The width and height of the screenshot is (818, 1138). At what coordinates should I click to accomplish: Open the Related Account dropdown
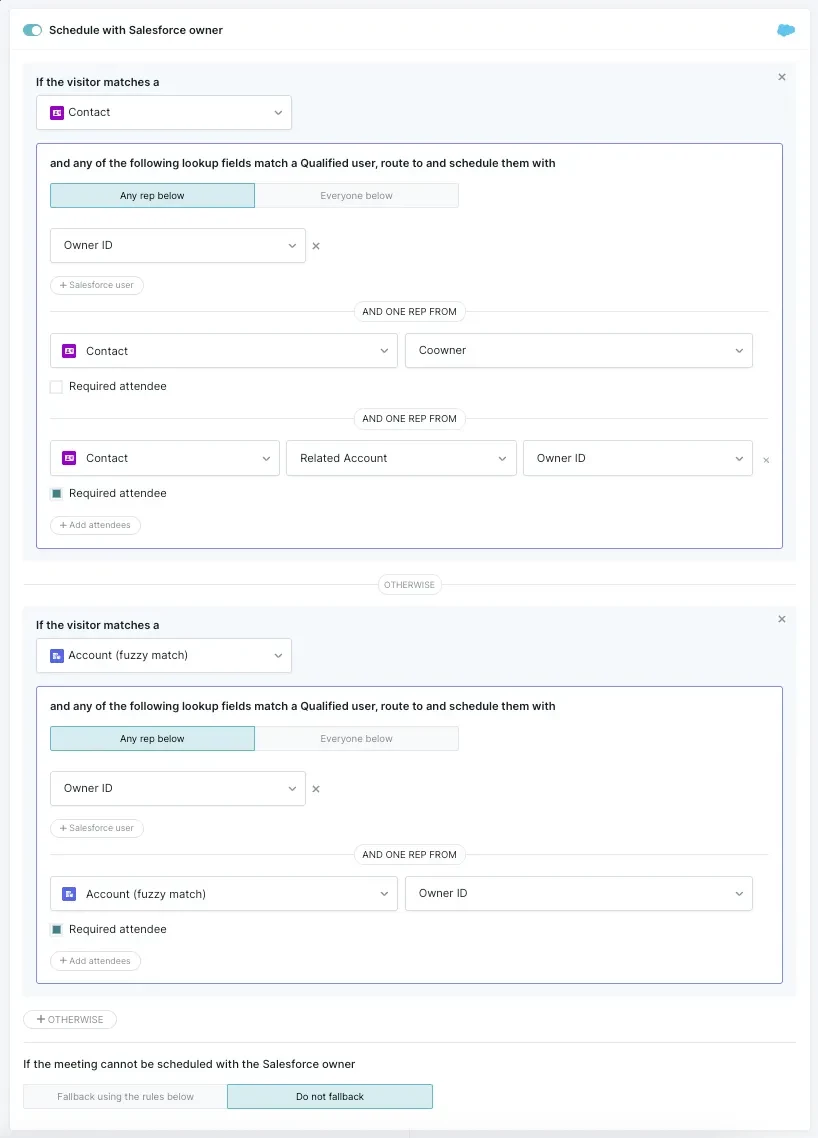pyautogui.click(x=401, y=458)
